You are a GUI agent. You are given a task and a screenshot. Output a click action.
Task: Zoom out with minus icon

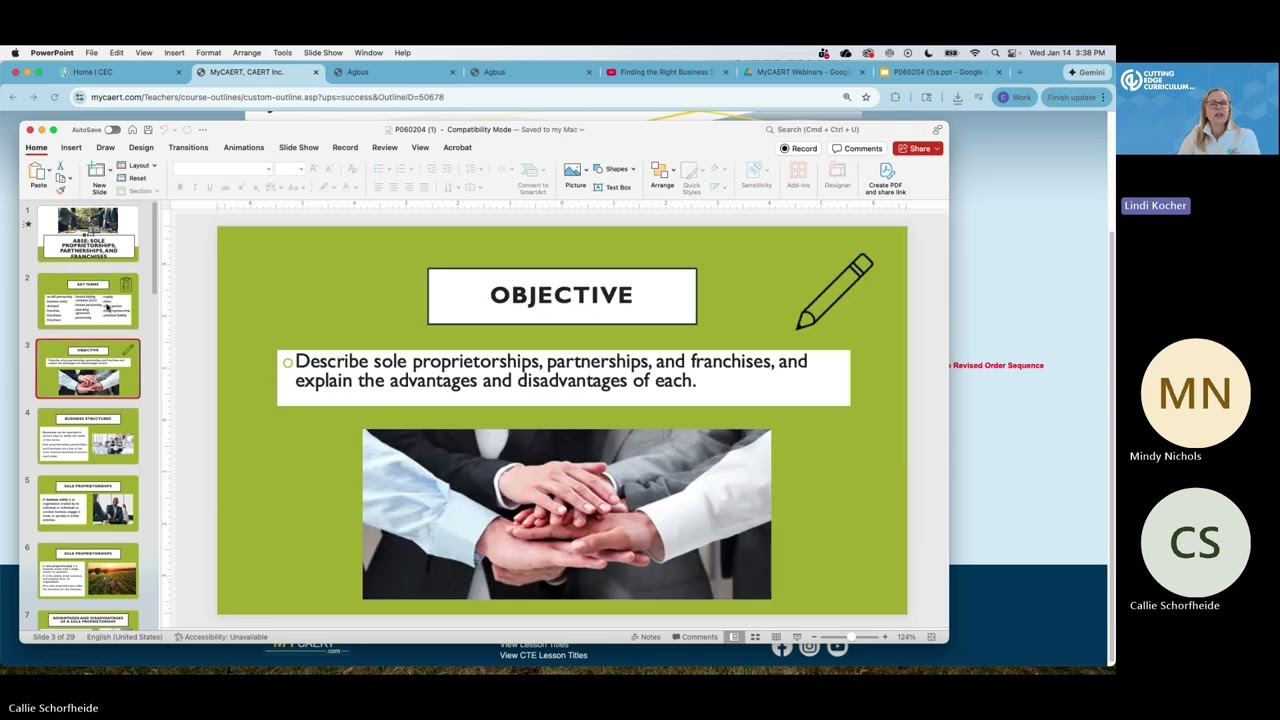(814, 637)
